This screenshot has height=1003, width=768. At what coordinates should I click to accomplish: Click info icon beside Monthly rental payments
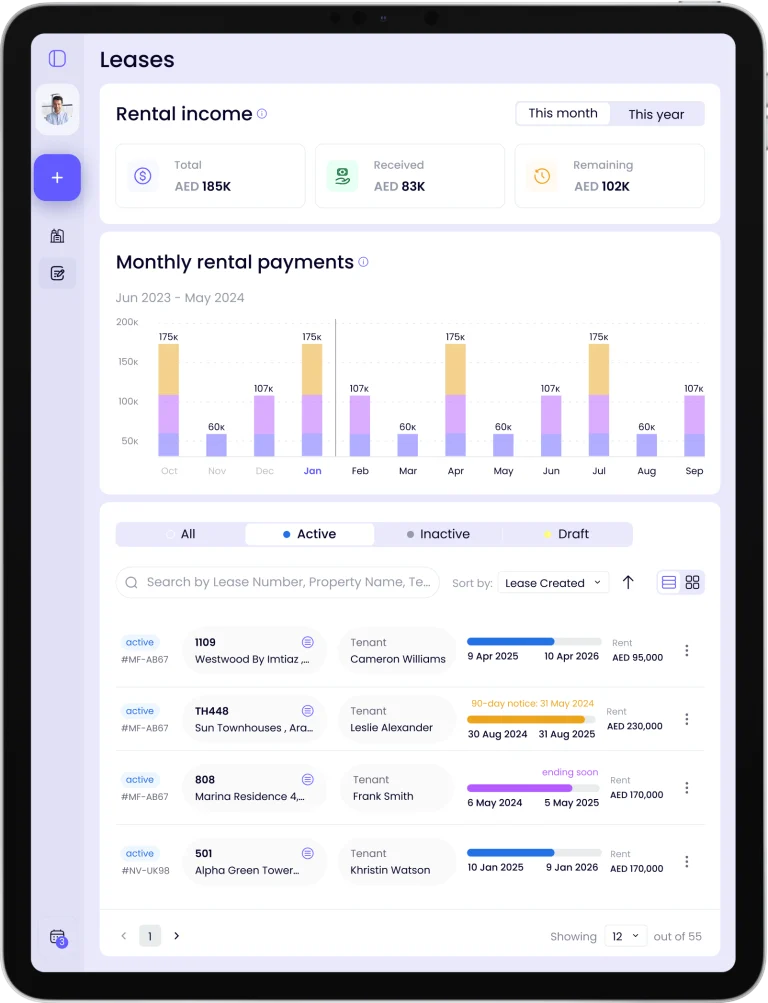(363, 262)
